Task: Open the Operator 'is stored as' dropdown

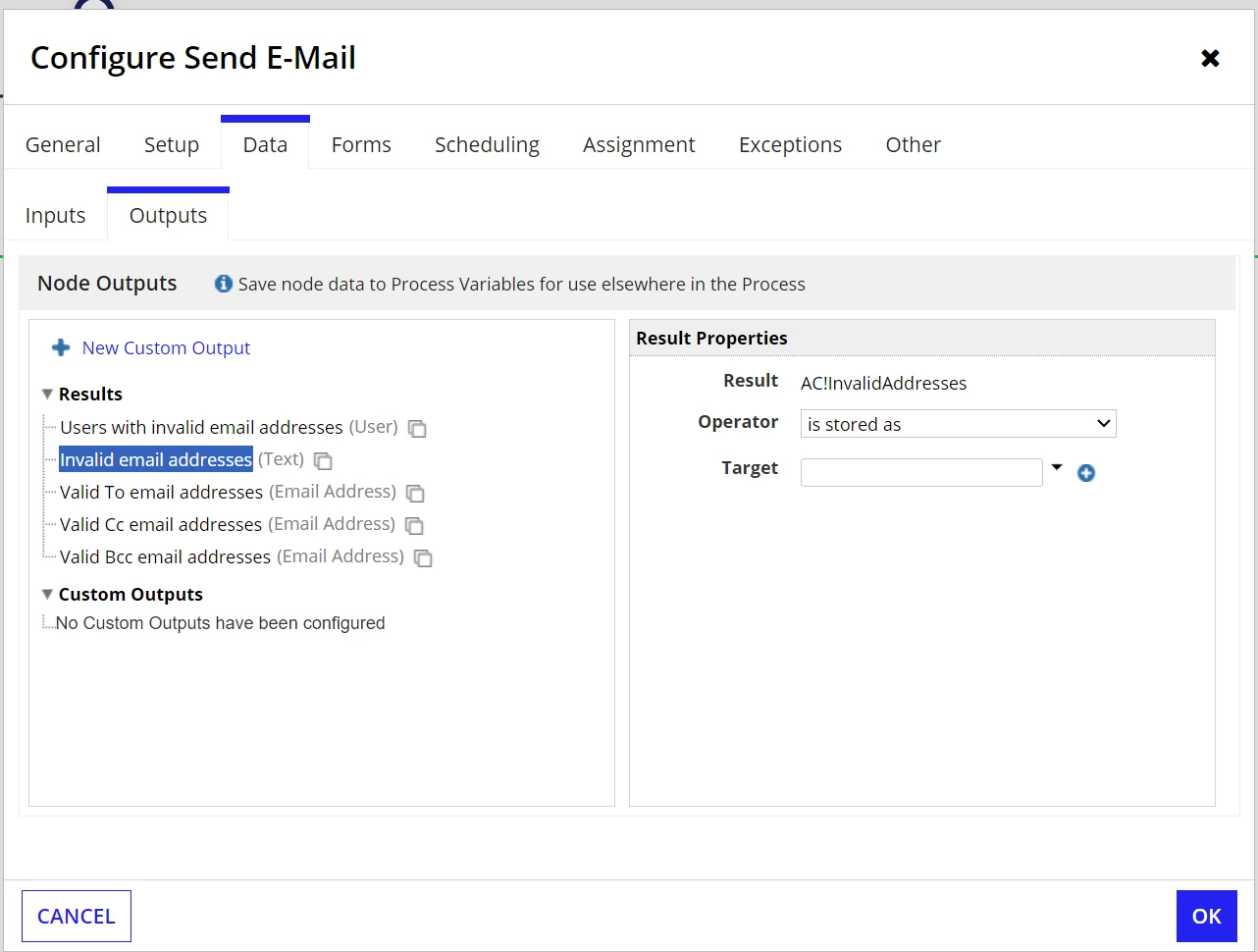Action: pyautogui.click(x=959, y=424)
